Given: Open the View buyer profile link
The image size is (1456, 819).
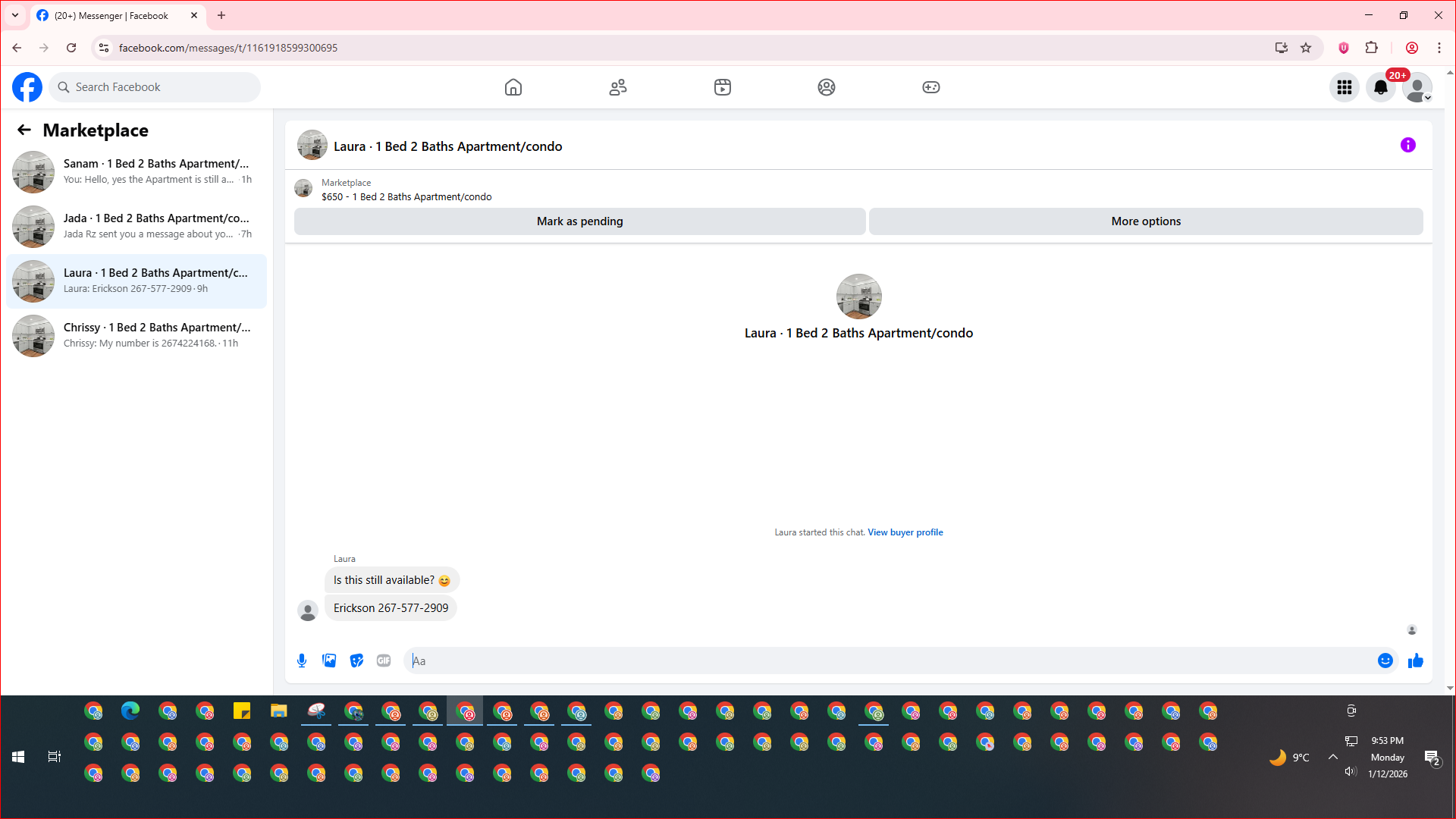Looking at the screenshot, I should point(905,532).
